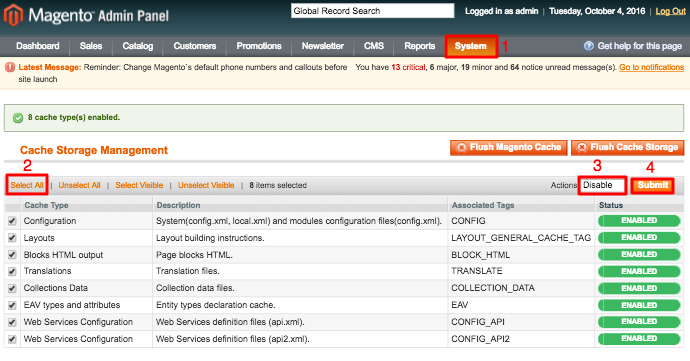
Task: Click the Translation files. description
Action: point(187,271)
